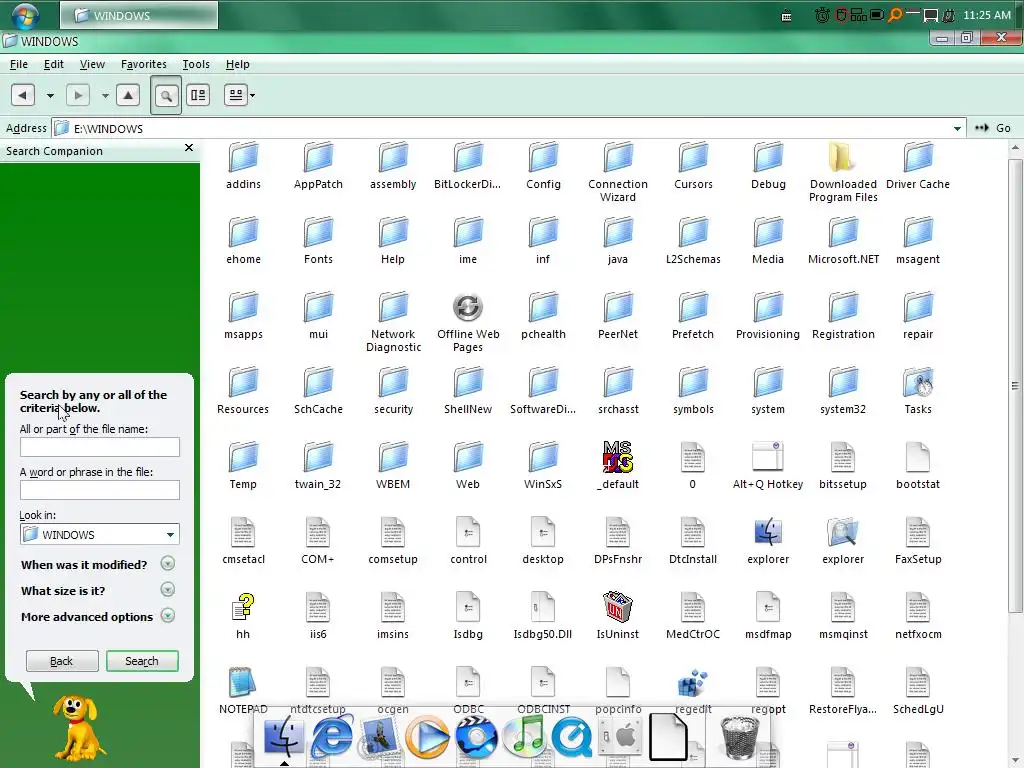Launch Internet Explorer from the dock
1024x768 pixels.
tap(332, 737)
